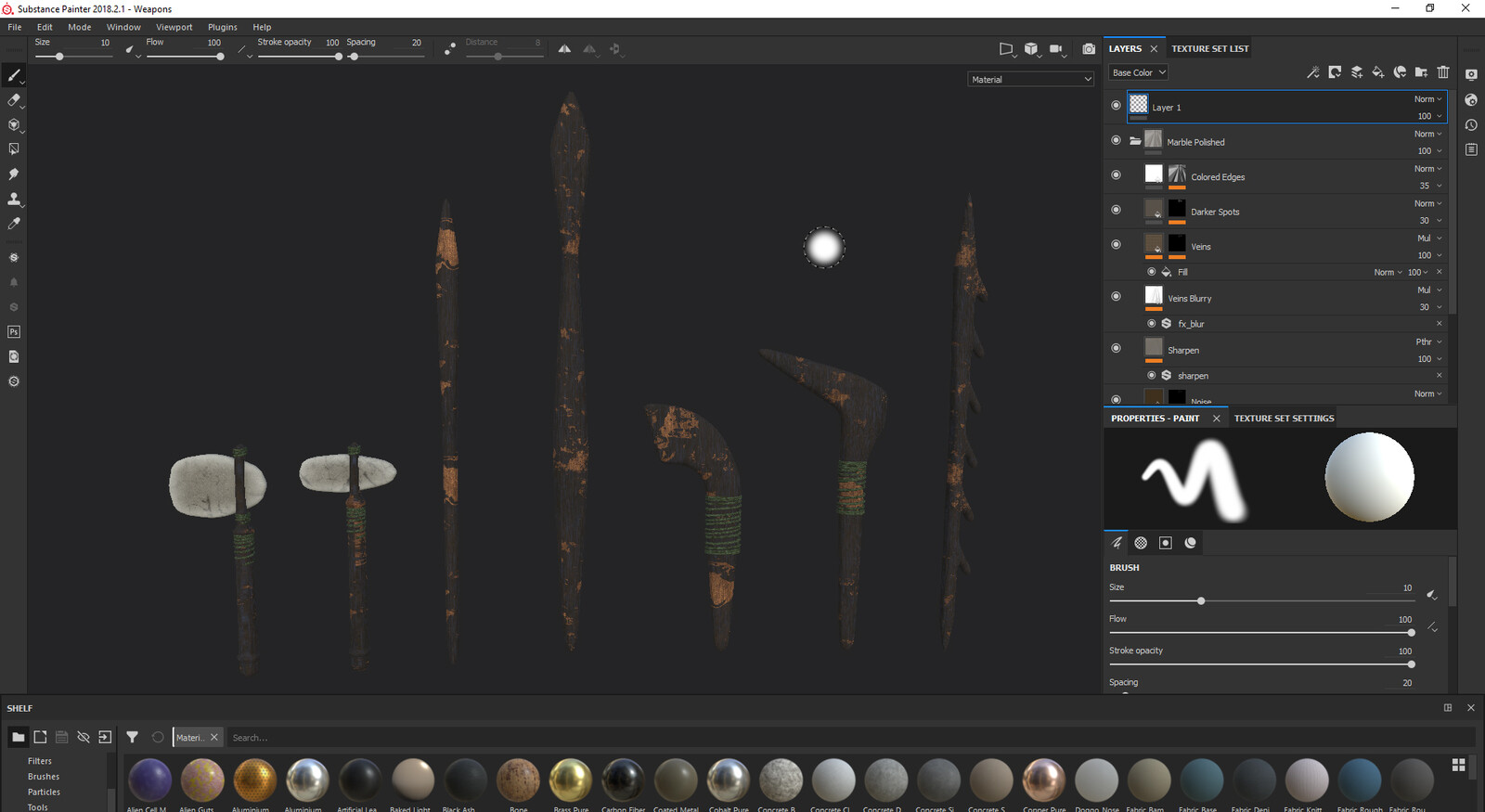
Task: Add a new paint layer
Action: pyautogui.click(x=1356, y=72)
